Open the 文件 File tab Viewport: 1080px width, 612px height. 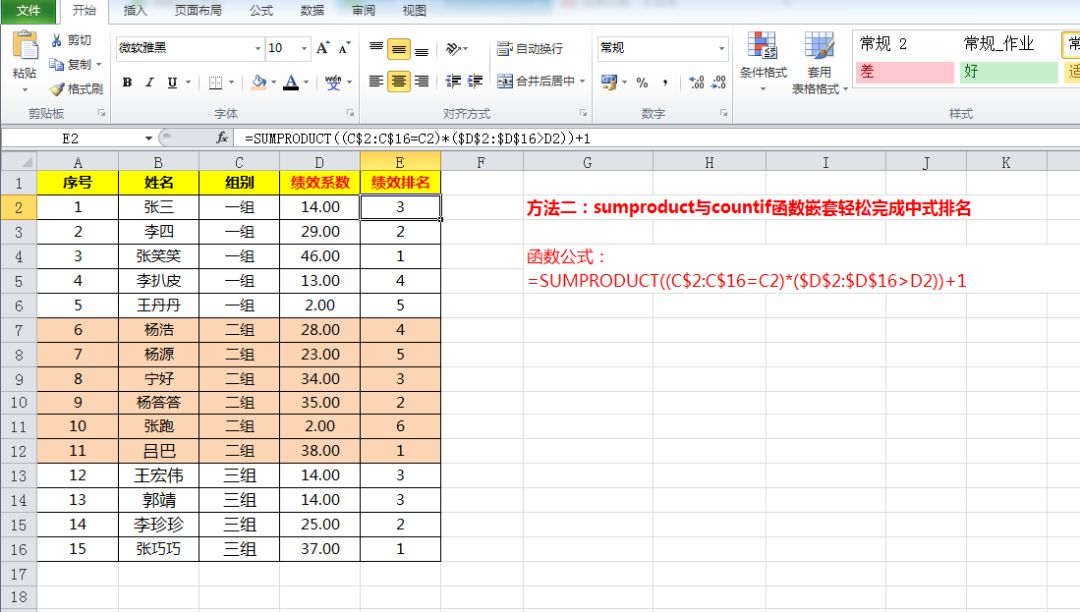28,10
